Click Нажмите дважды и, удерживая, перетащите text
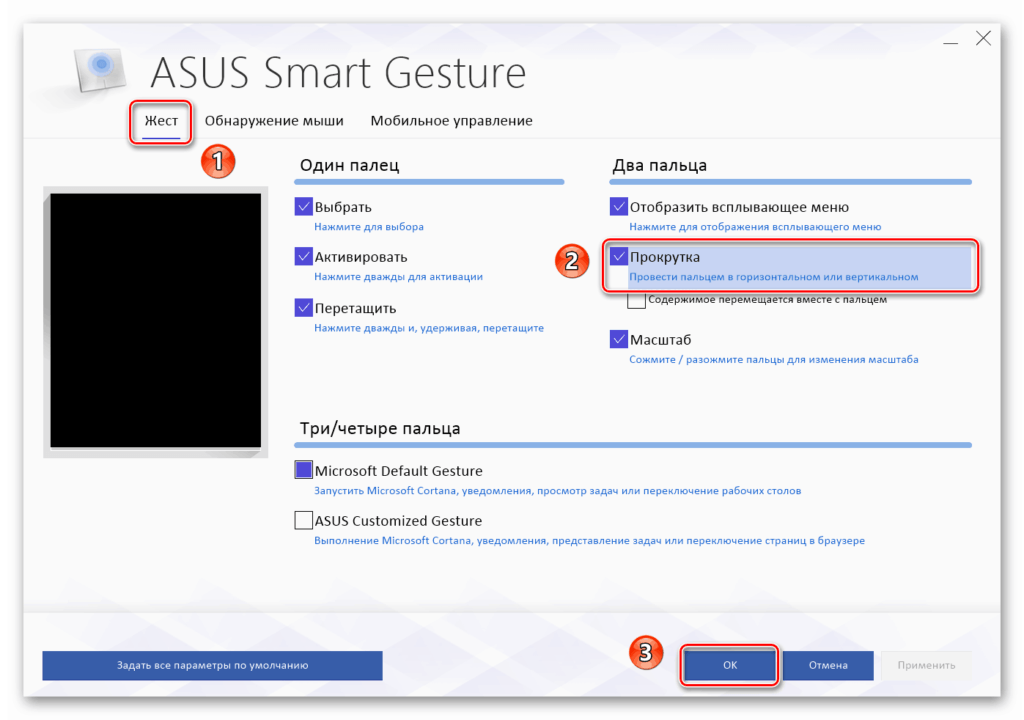This screenshot has width=1024, height=720. click(x=429, y=328)
